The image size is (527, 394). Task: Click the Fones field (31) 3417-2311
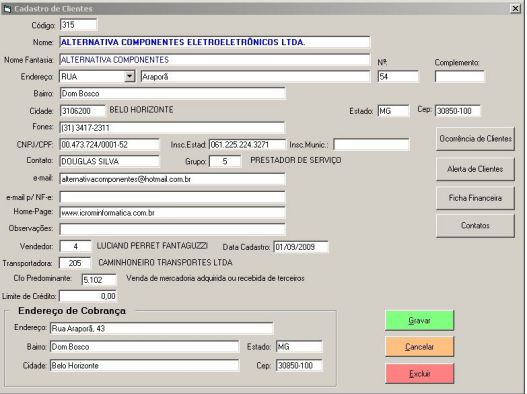tap(172, 128)
